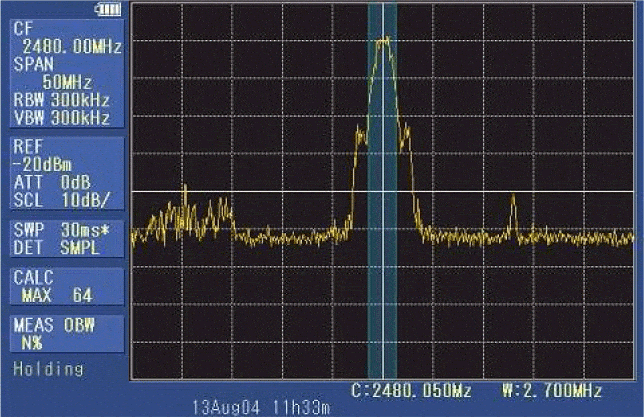Select the SPAN 50MHz setting
The width and height of the screenshot is (644, 417).
(52, 74)
